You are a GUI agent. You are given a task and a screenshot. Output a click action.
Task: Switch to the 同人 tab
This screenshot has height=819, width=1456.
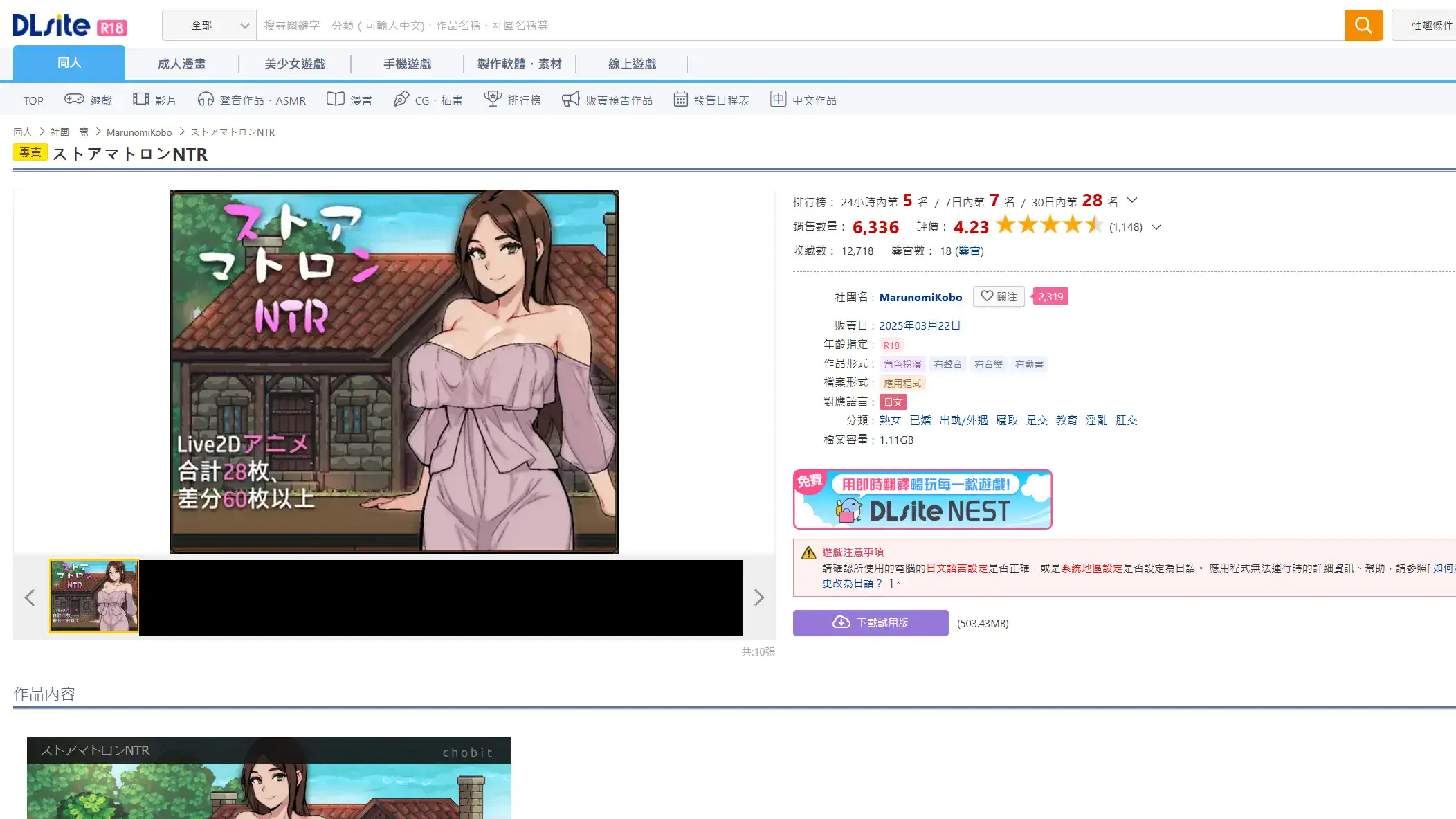tap(69, 63)
